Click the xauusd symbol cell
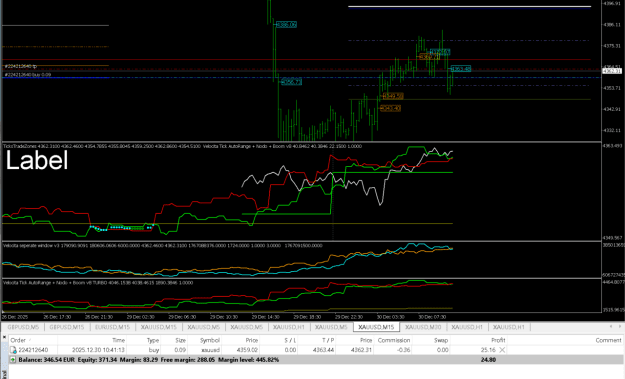Screen dimensions: 625x379 tap(210, 350)
